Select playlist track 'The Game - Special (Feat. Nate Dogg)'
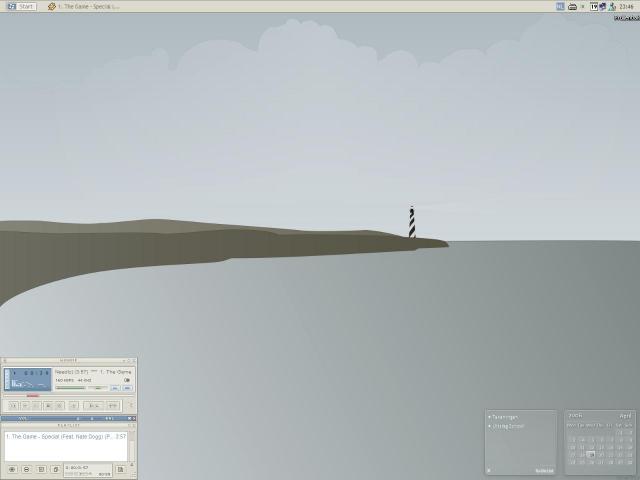Image resolution: width=640 pixels, height=480 pixels. coord(66,436)
